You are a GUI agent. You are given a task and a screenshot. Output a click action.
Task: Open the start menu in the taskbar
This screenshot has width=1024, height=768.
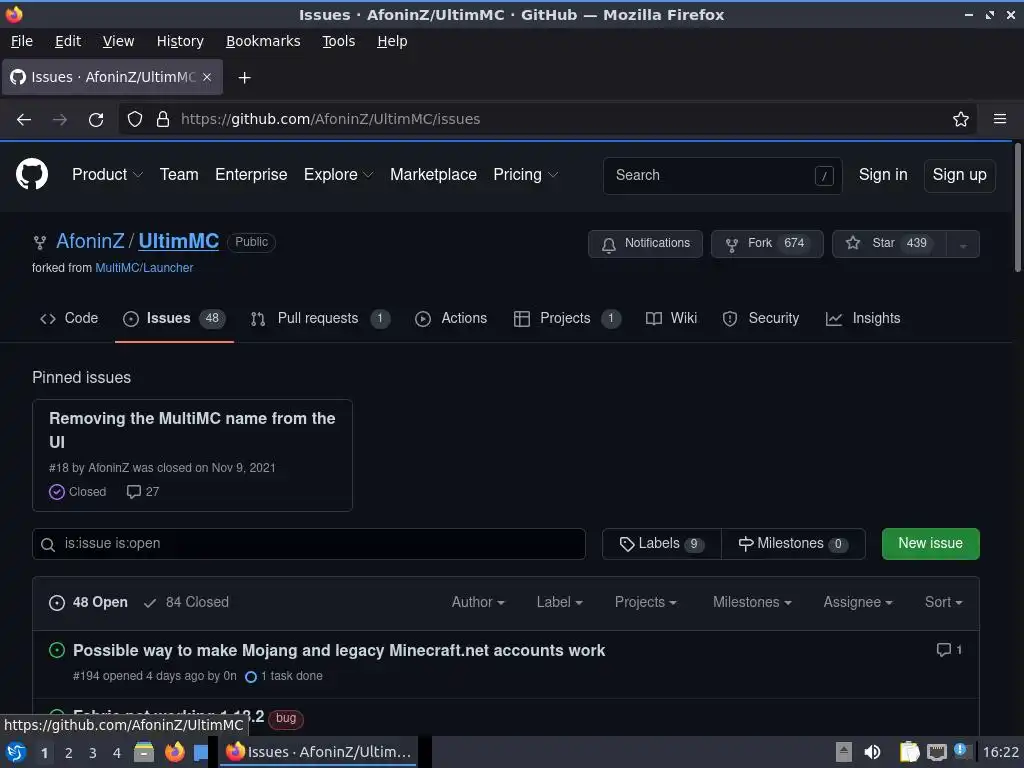tap(16, 752)
